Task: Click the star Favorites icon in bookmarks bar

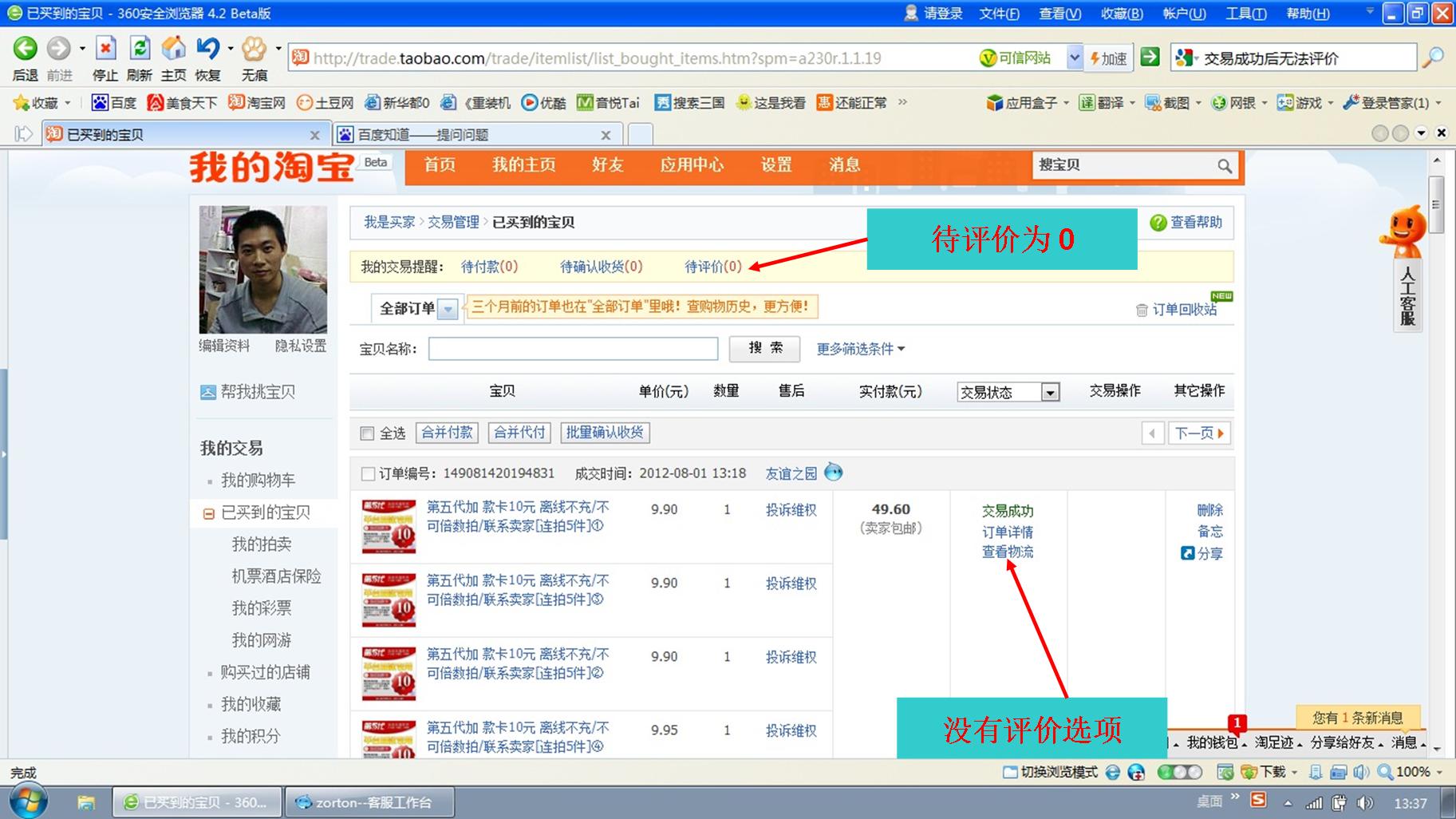Action: (x=21, y=103)
